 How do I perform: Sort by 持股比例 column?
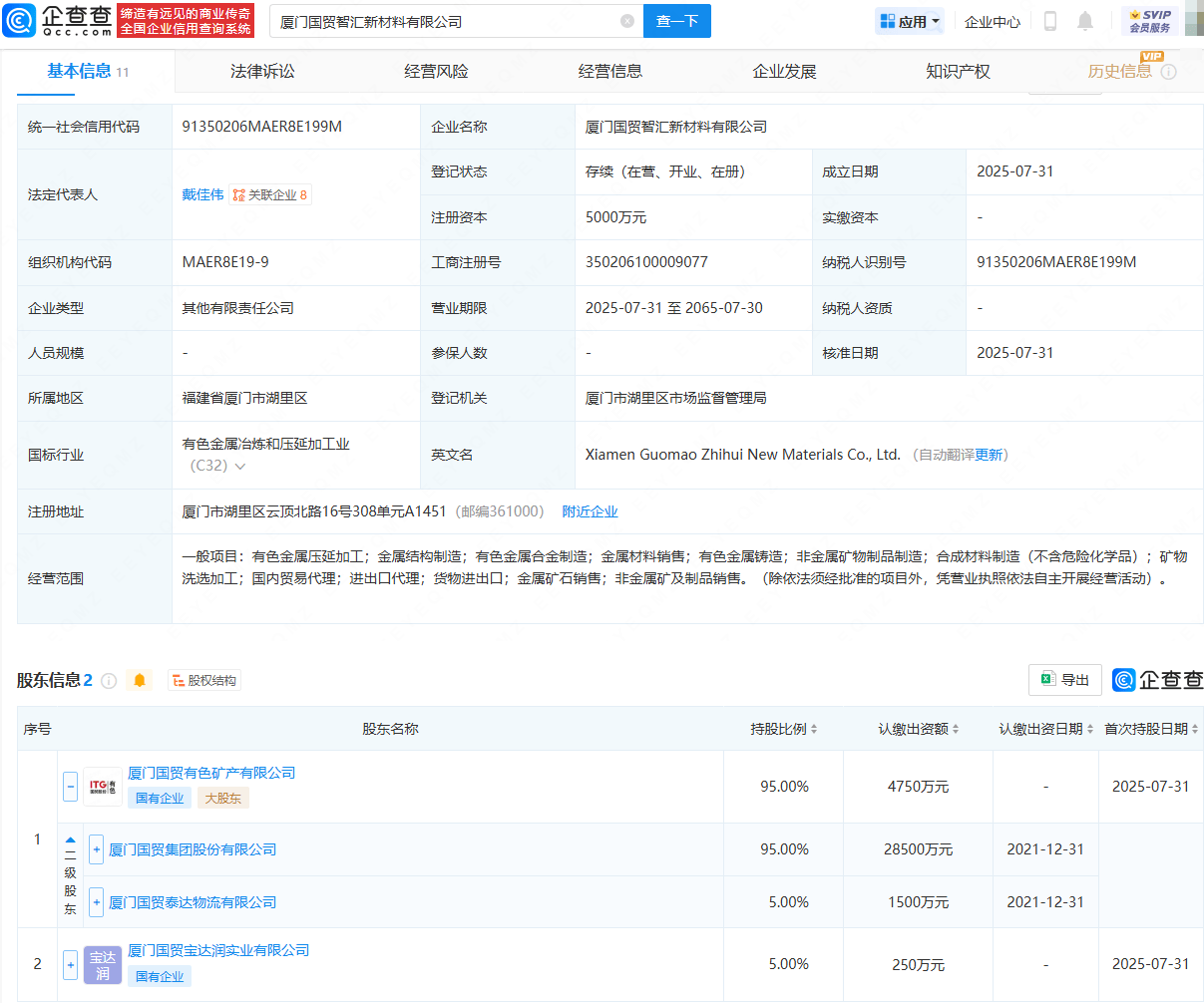(784, 729)
